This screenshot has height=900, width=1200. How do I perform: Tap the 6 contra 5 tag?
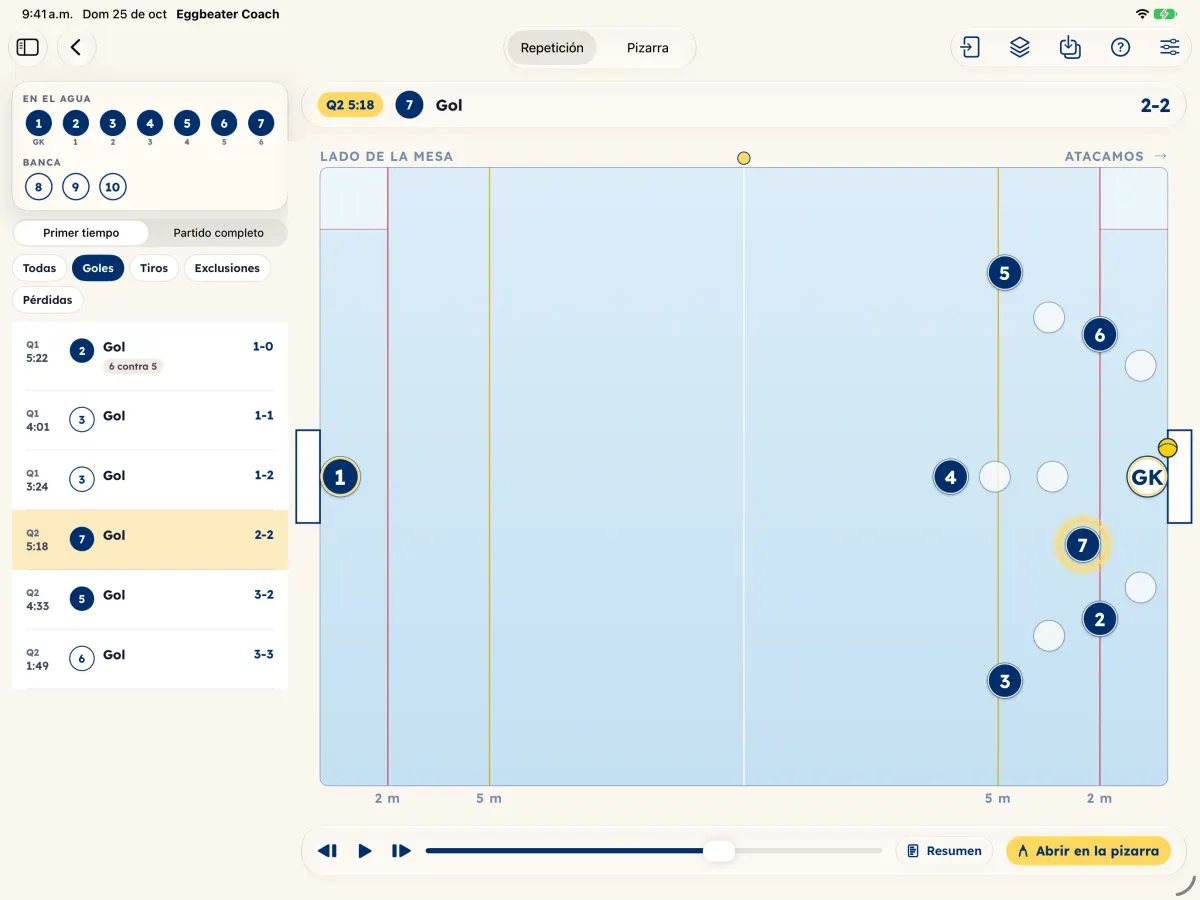point(134,367)
